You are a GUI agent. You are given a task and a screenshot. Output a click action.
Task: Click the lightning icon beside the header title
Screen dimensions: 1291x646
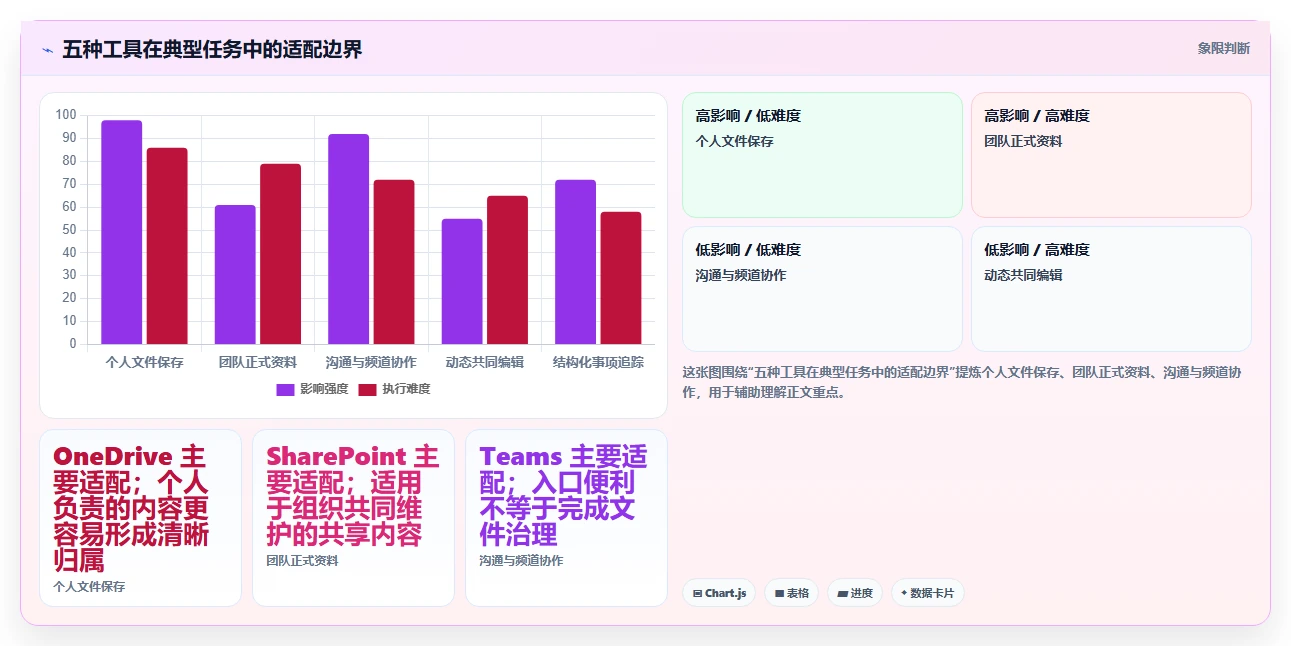pos(47,49)
